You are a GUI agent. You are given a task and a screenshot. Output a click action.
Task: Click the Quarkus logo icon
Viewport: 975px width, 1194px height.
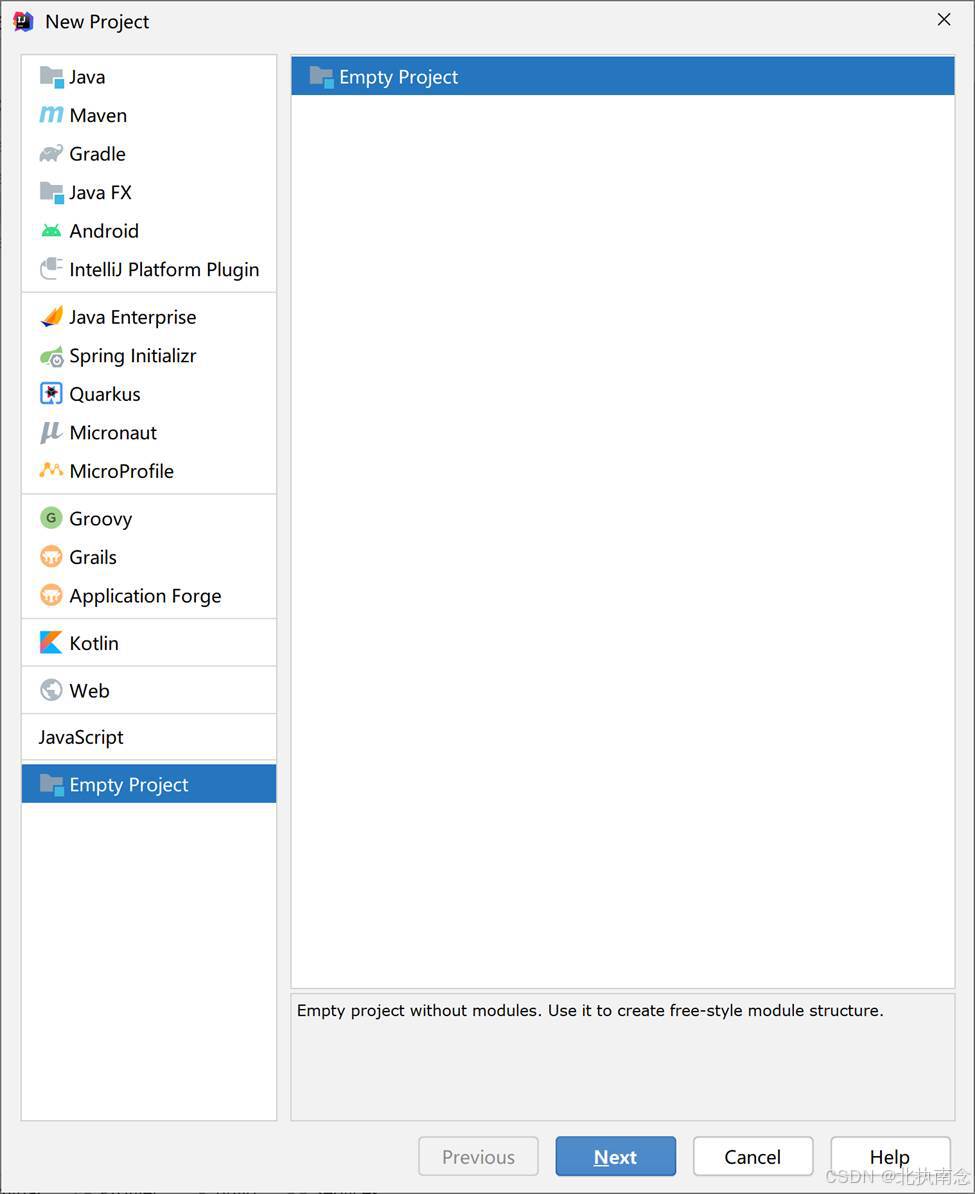coord(51,394)
